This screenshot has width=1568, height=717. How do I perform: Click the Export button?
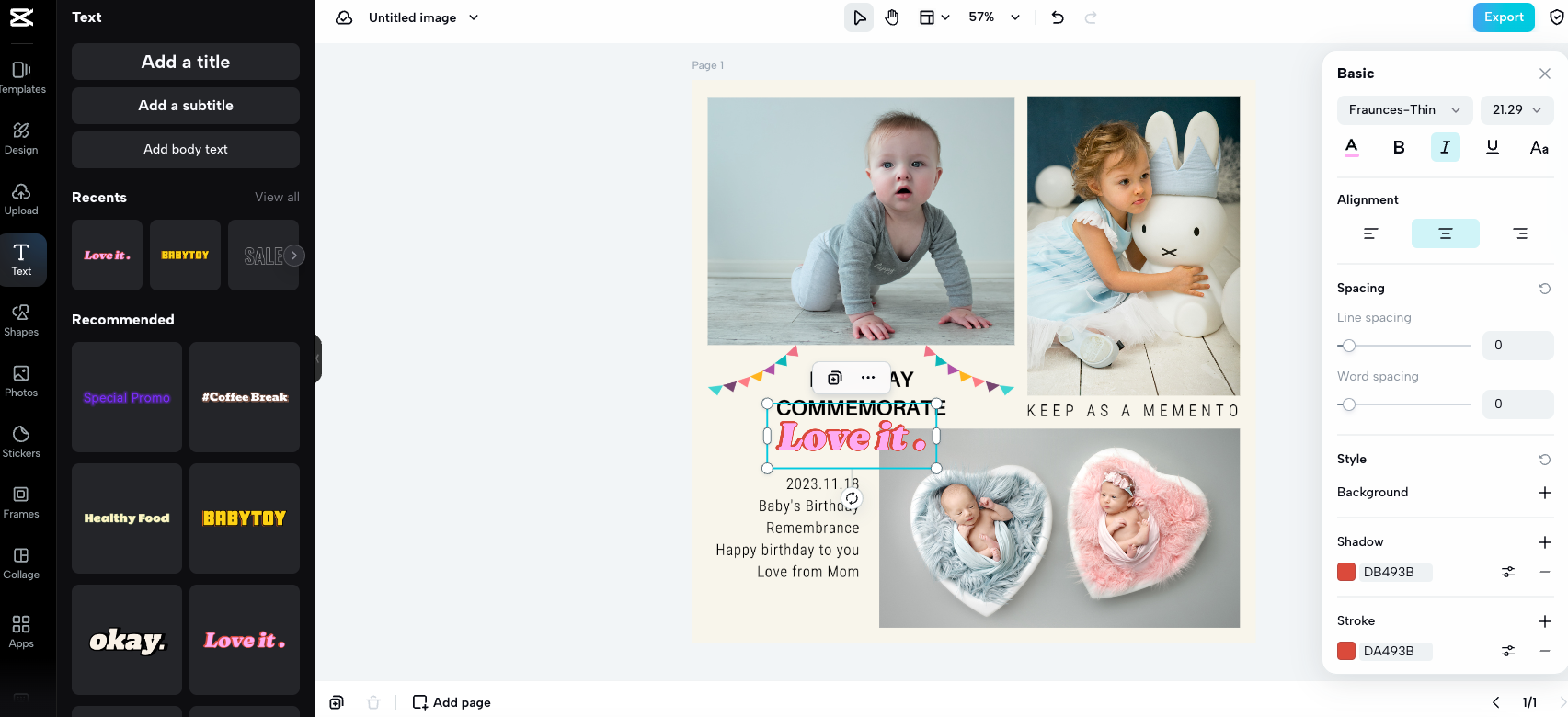tap(1504, 17)
